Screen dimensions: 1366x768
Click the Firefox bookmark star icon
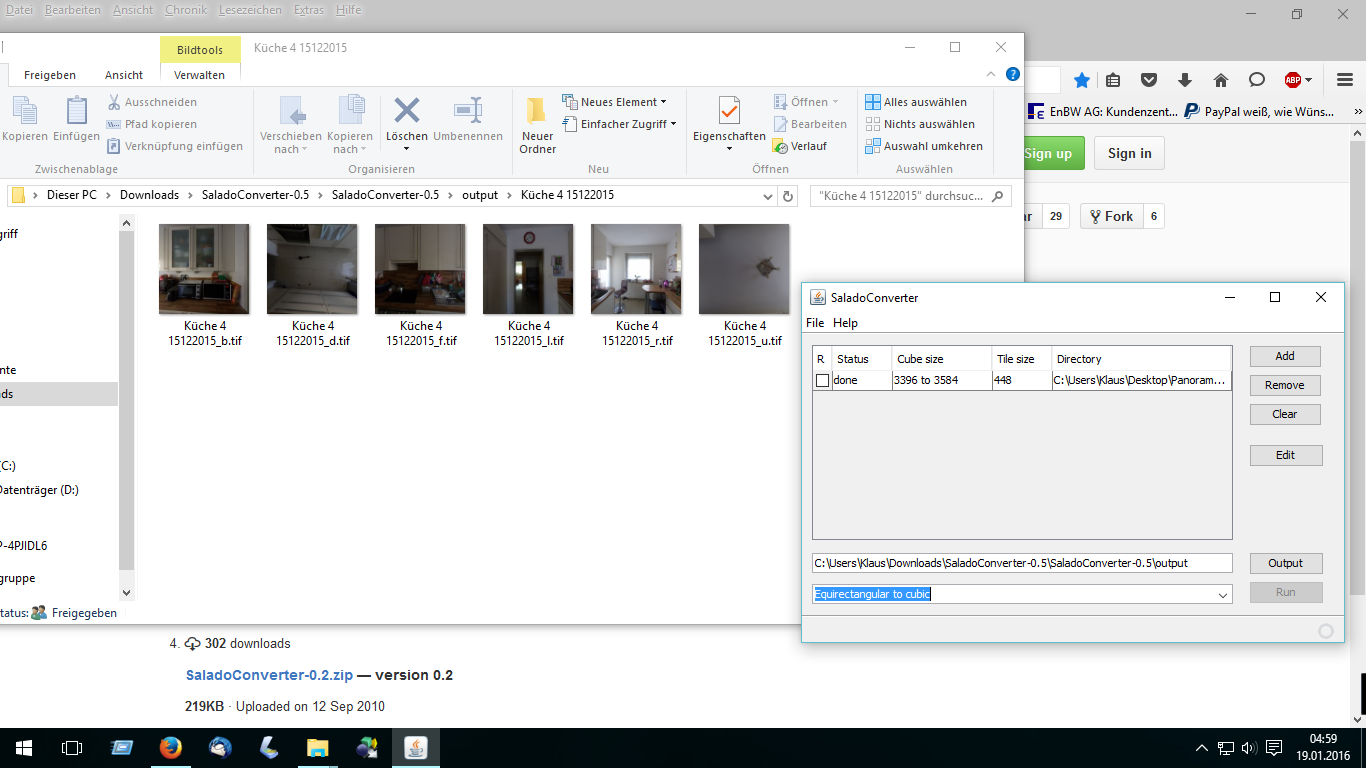1081,80
